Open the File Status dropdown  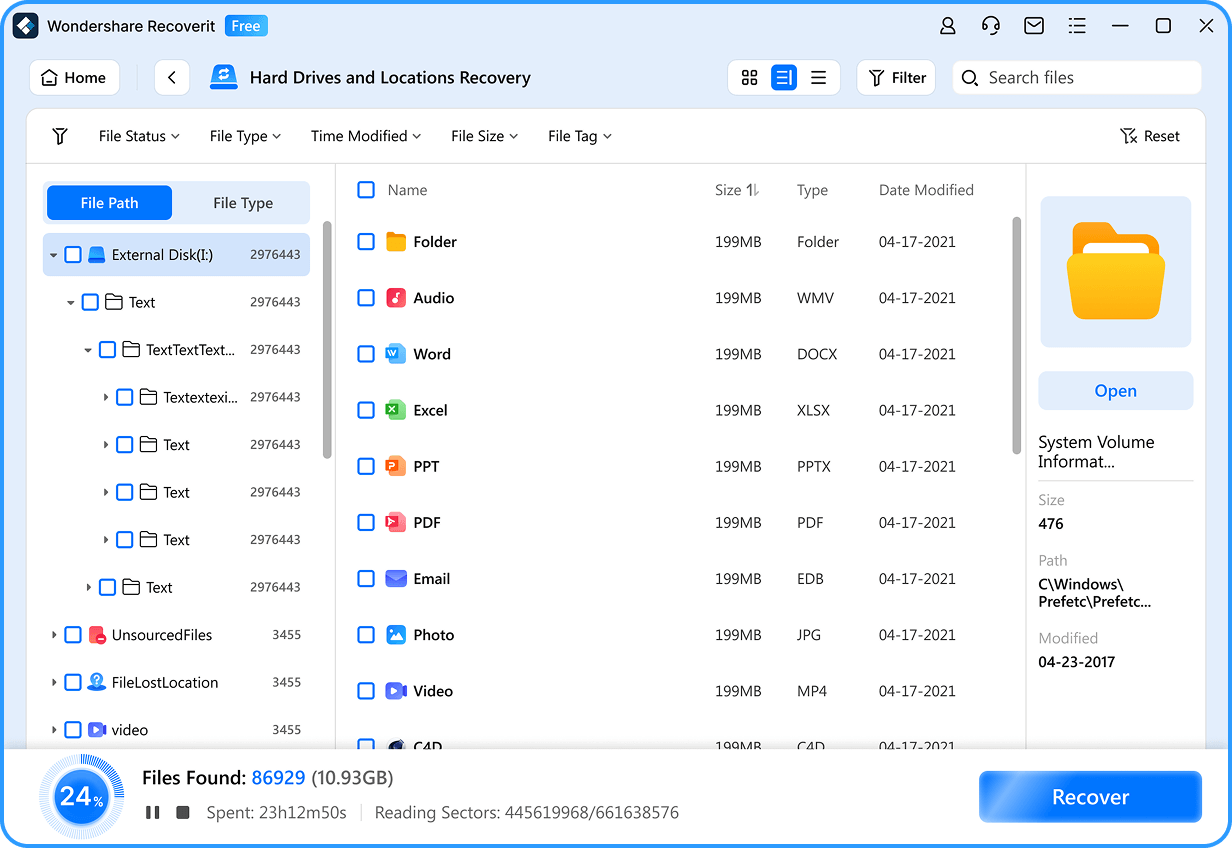pos(139,136)
